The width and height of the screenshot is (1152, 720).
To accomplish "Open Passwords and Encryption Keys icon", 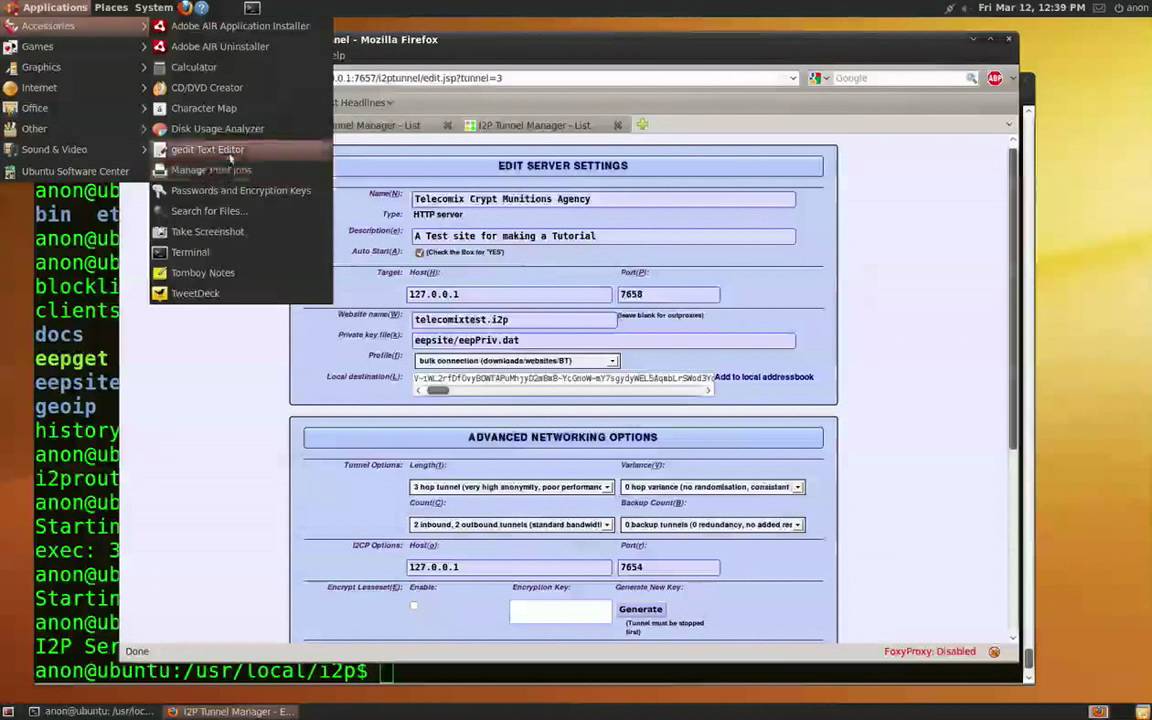I will click(159, 190).
